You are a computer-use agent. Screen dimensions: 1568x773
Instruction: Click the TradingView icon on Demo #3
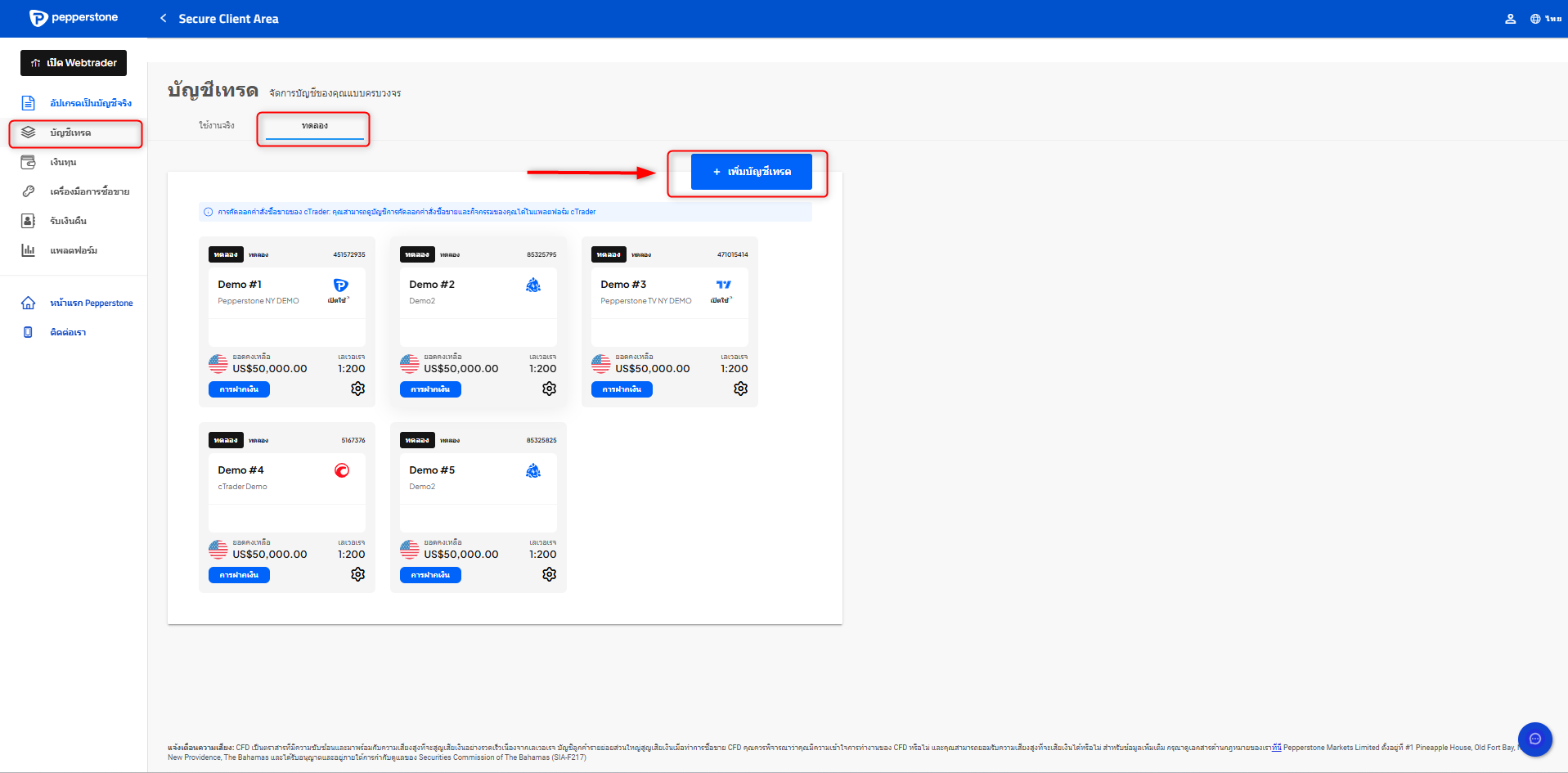coord(723,285)
